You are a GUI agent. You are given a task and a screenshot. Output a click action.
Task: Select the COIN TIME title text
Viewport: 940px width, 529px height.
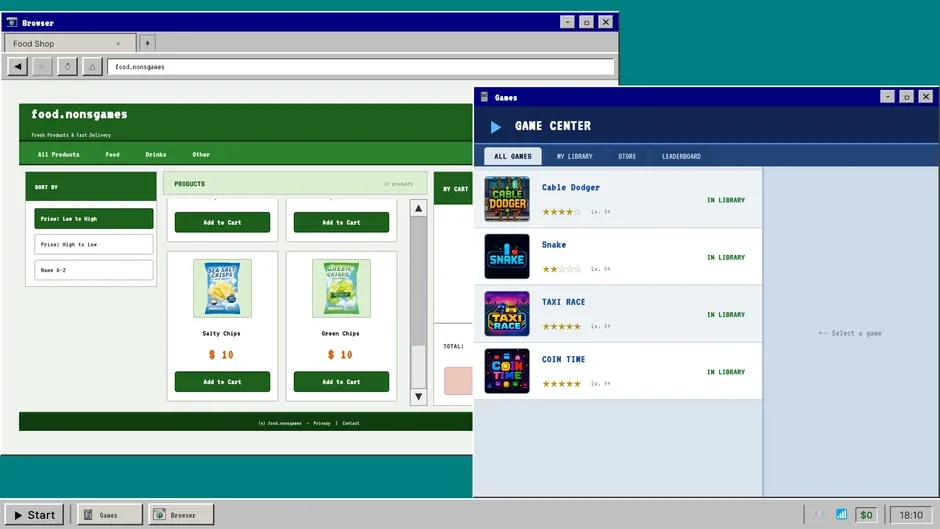click(564, 359)
